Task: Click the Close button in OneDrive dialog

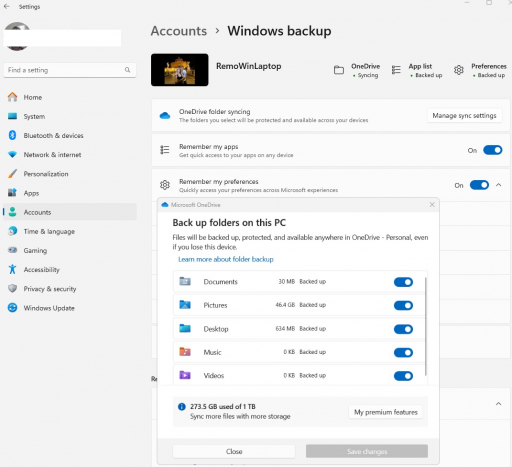Action: pyautogui.click(x=234, y=451)
